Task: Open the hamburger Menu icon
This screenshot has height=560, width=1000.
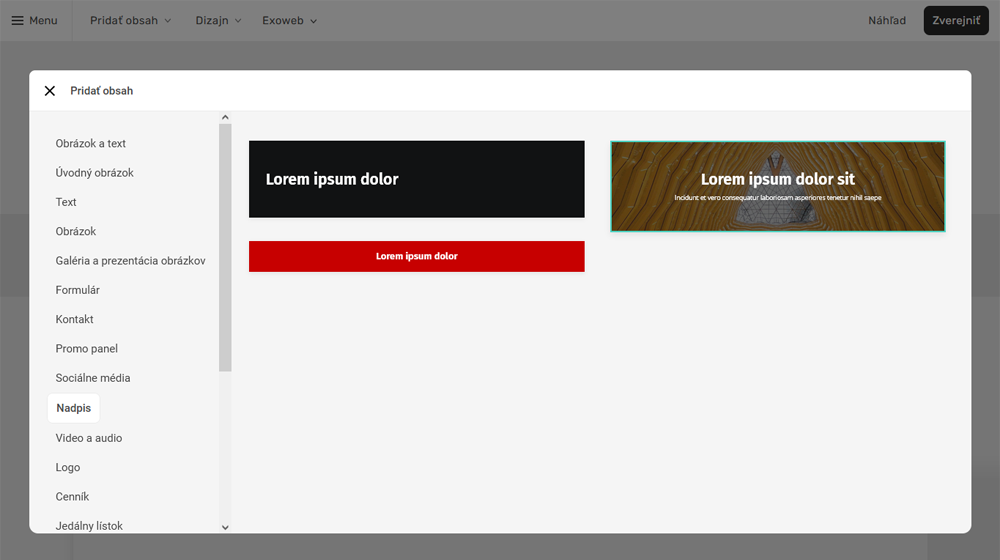Action: (x=18, y=21)
